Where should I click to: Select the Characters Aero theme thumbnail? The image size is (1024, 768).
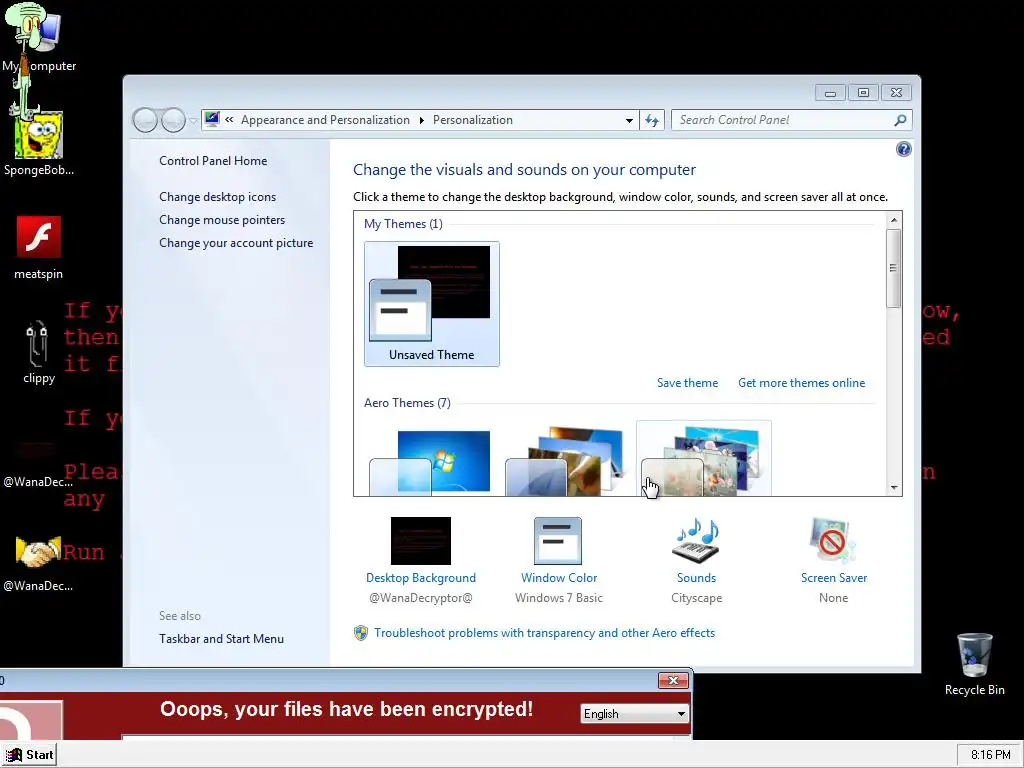(x=704, y=458)
